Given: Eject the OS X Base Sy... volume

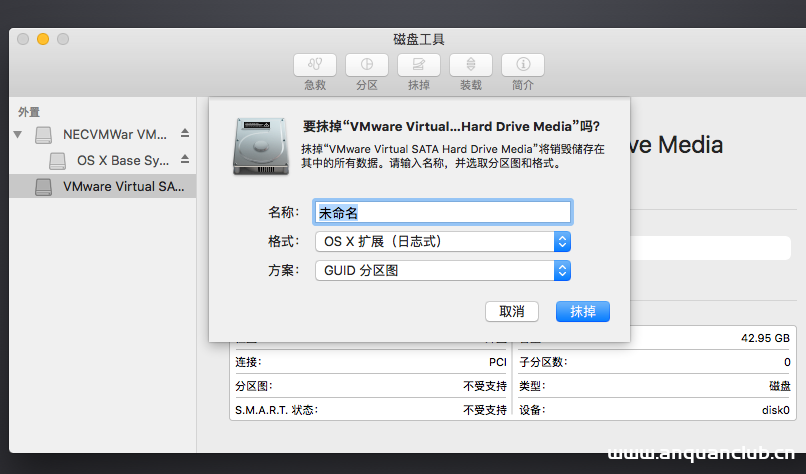Looking at the screenshot, I should (185, 159).
